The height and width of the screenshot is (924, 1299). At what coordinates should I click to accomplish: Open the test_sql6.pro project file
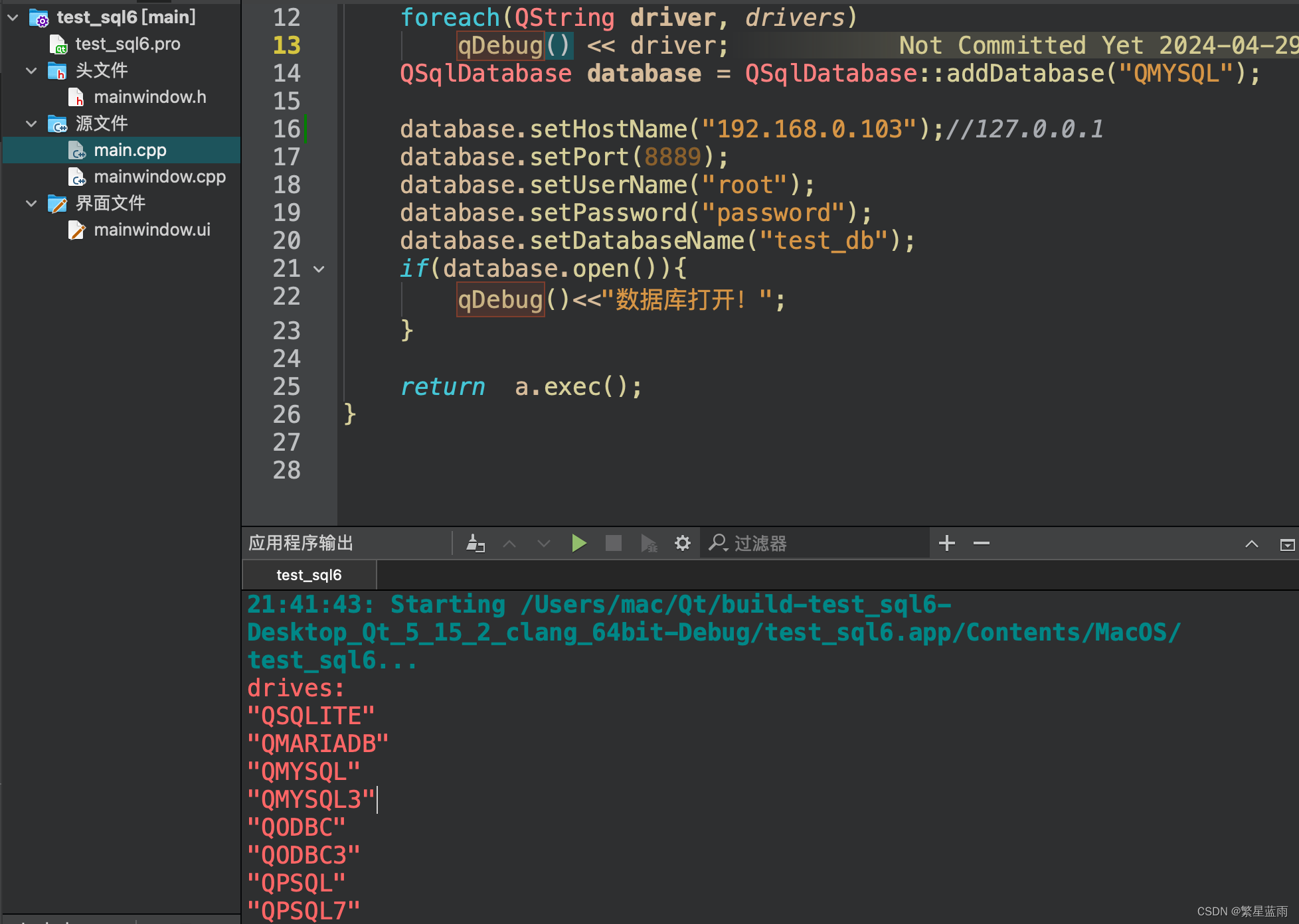[x=128, y=44]
